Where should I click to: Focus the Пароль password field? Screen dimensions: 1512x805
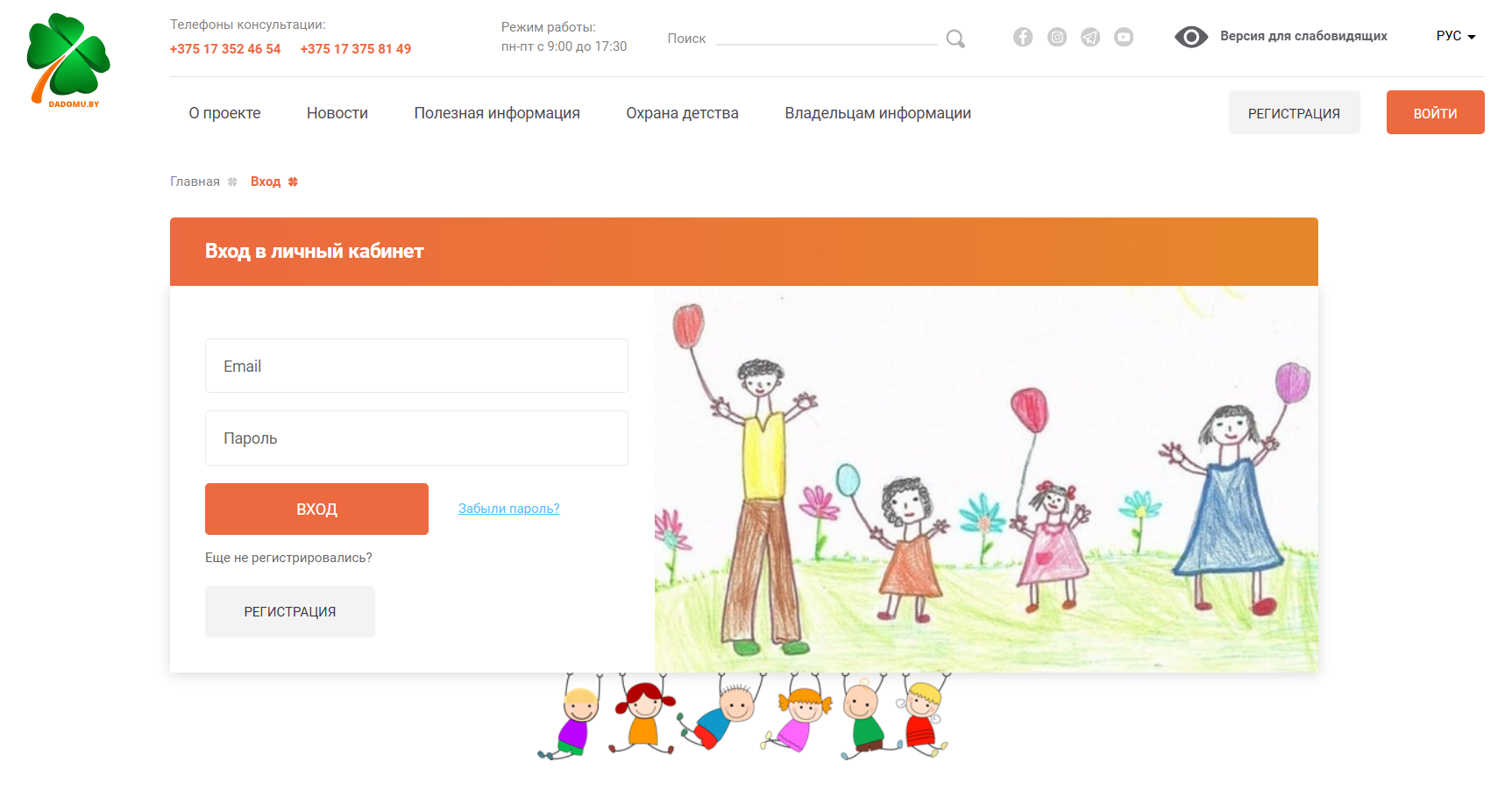pyautogui.click(x=416, y=438)
